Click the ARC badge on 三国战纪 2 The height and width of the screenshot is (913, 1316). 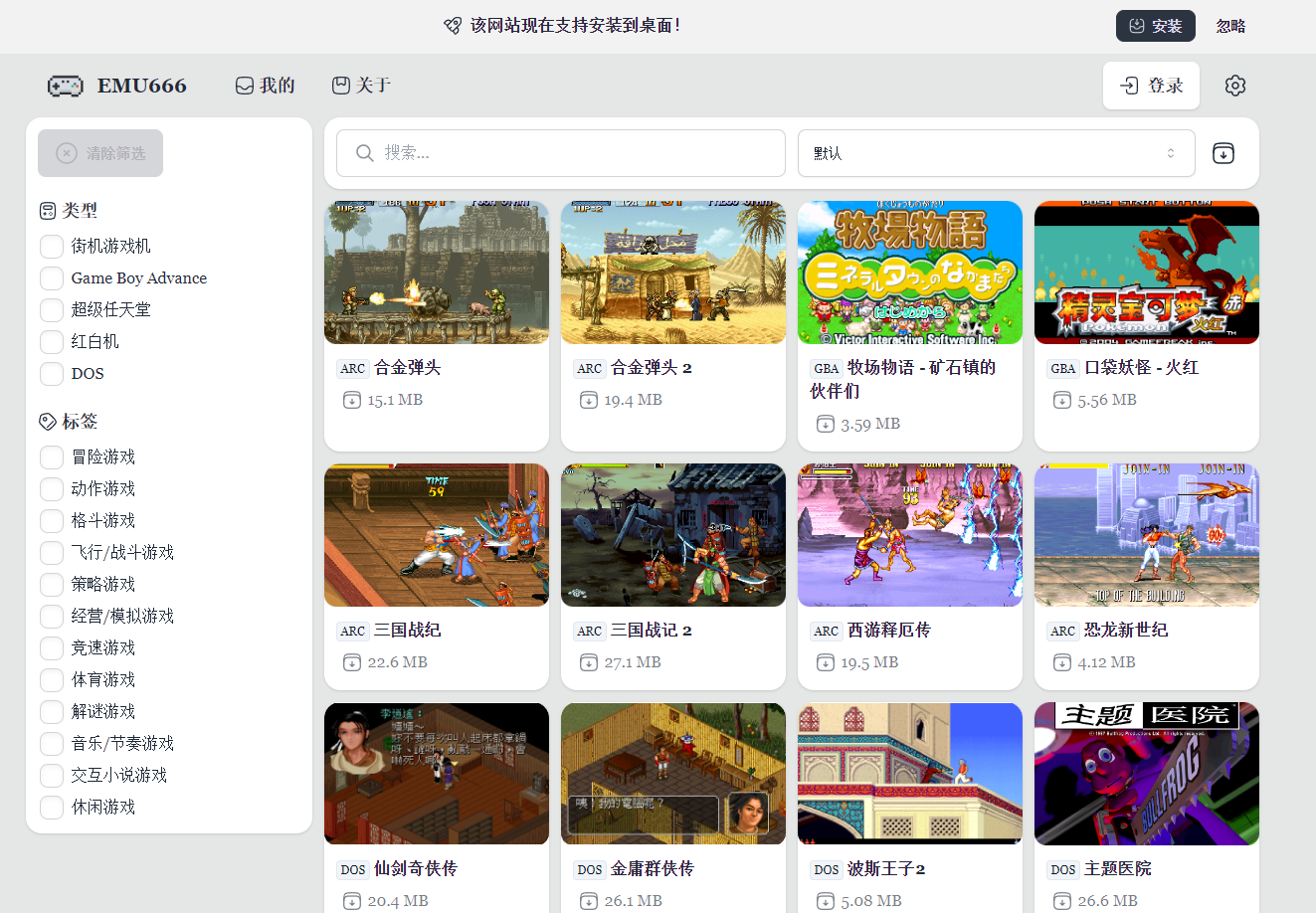[x=590, y=631]
